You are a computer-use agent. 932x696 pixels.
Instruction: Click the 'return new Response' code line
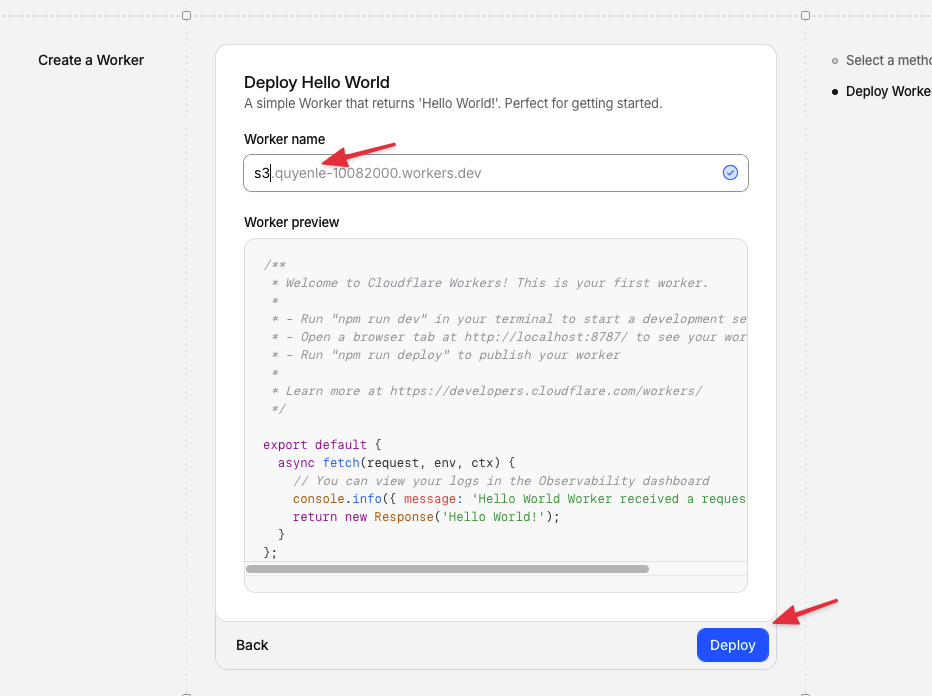[x=425, y=517]
